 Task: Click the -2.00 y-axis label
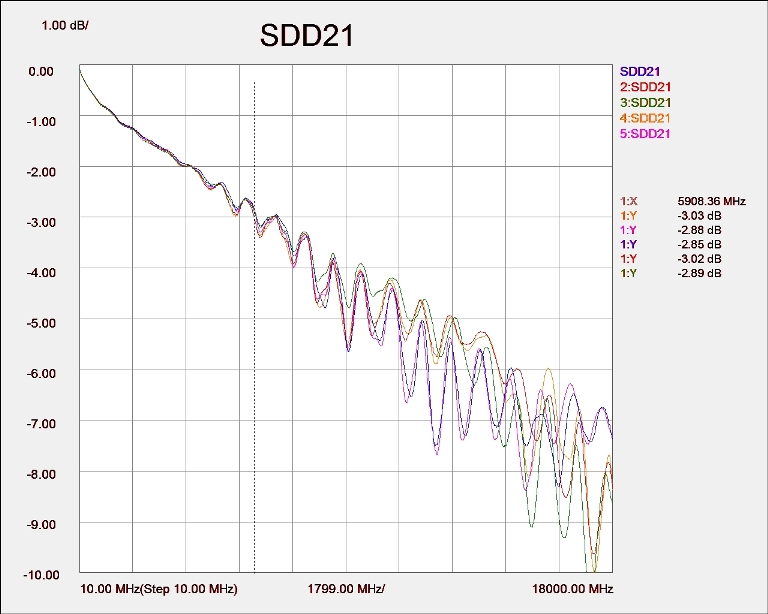[x=41, y=172]
